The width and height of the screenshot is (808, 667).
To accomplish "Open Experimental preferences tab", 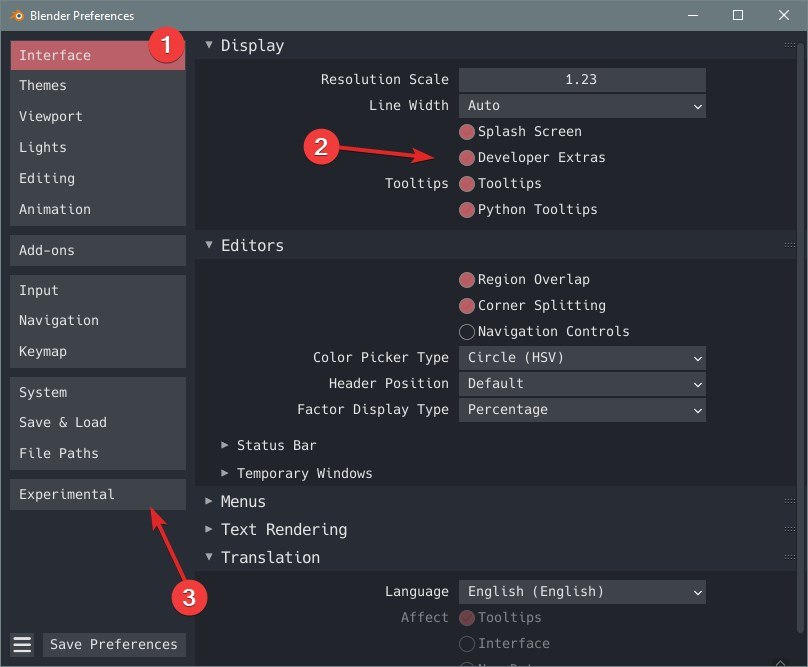I will coord(97,495).
